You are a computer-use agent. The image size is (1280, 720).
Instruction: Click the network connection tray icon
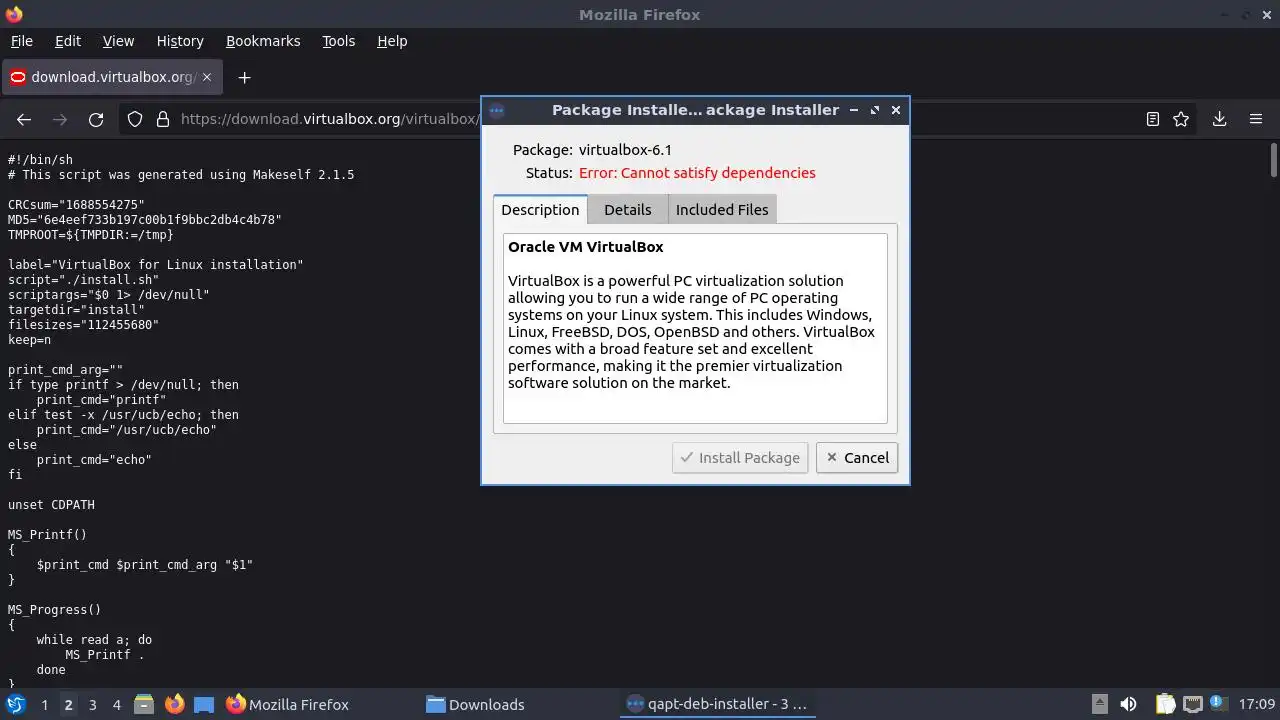point(1192,704)
